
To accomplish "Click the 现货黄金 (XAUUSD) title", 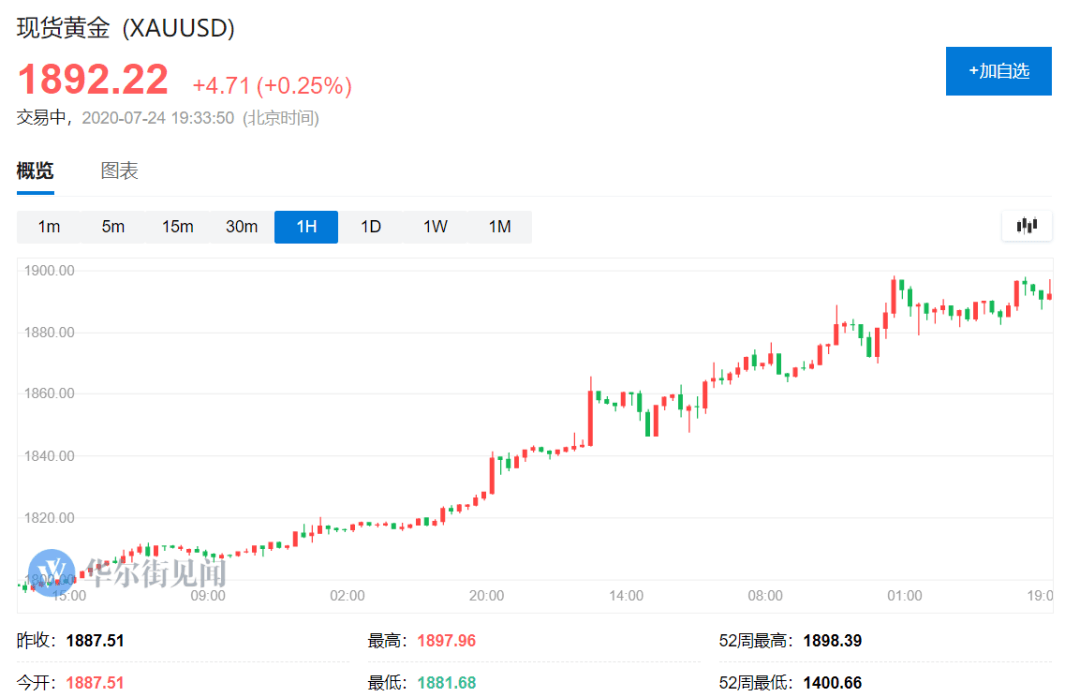I will tap(125, 28).
